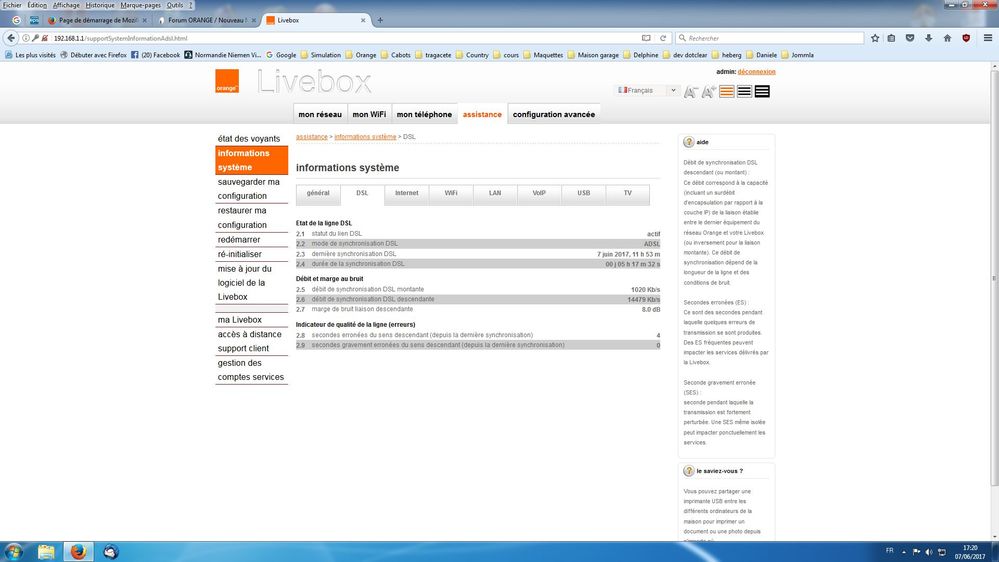Screen dimensions: 999x562
Task: Open Windows Start menu
Action: [x=13, y=552]
